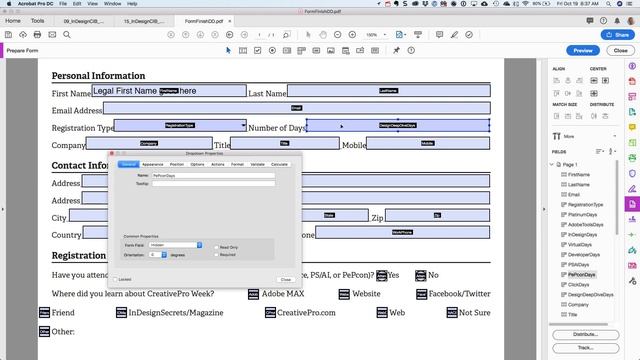Add a list box field tool
This screenshot has height=360, width=640.
(x=287, y=51)
